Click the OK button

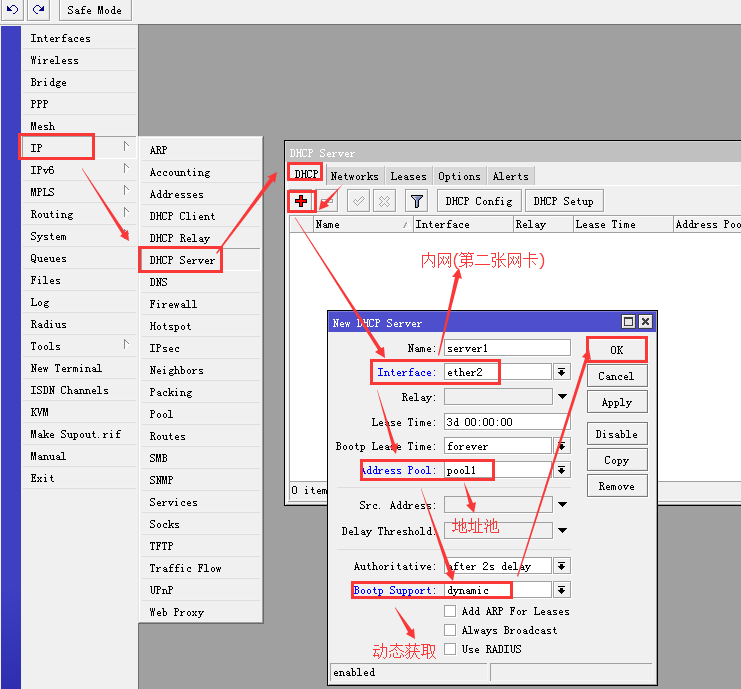point(617,350)
